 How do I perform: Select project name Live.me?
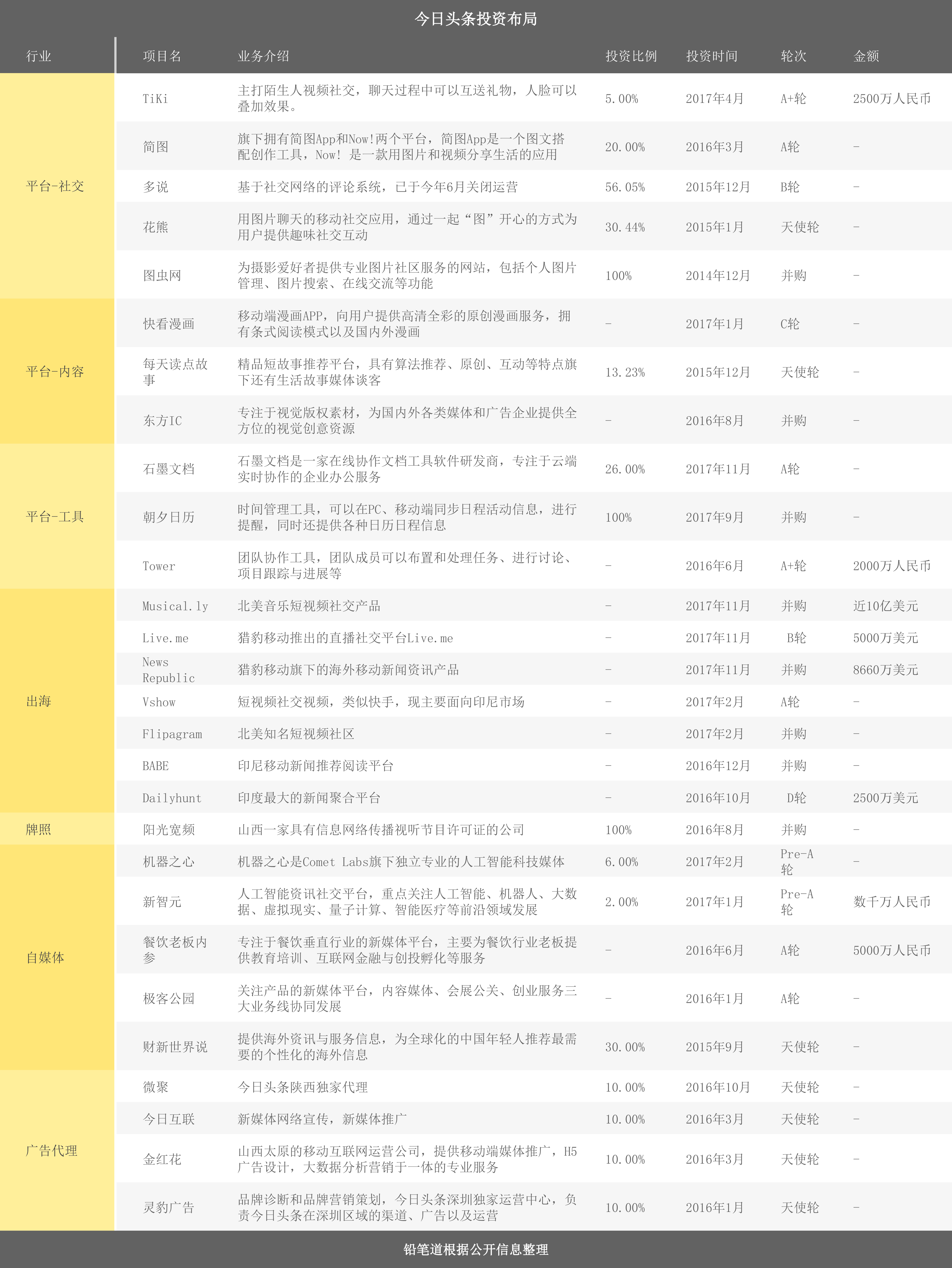pyautogui.click(x=166, y=638)
